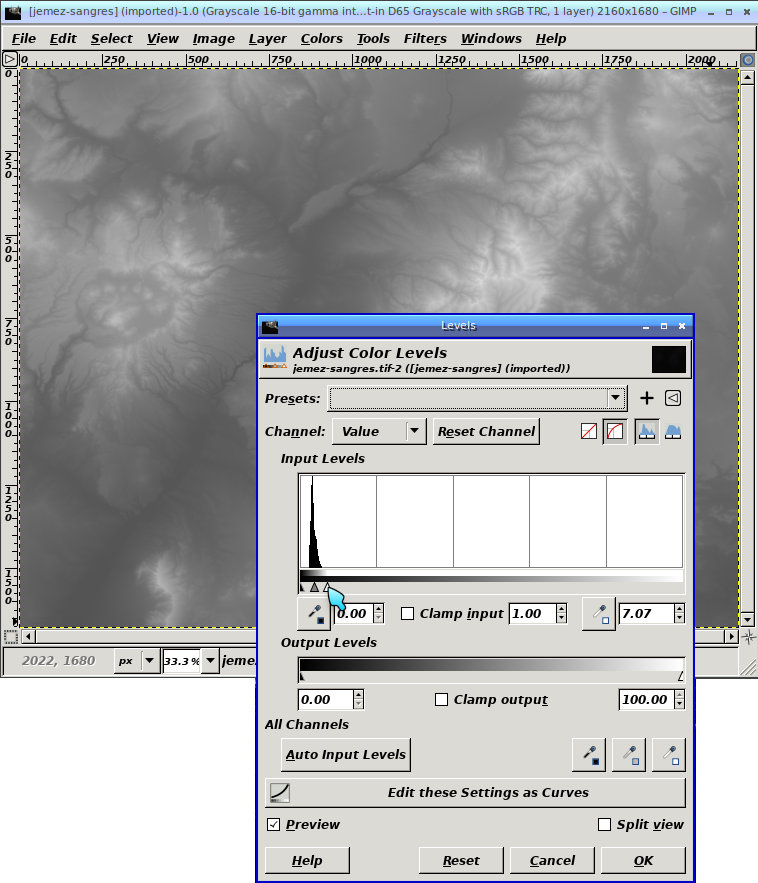Click the OK button
This screenshot has width=758, height=883.
[x=643, y=860]
